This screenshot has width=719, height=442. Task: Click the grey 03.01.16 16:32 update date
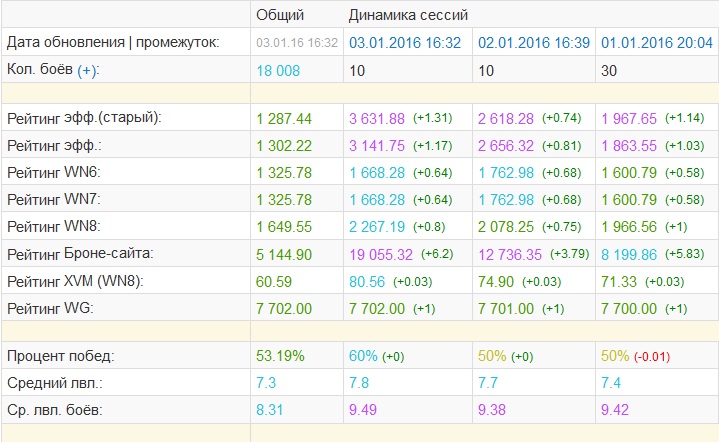click(x=297, y=43)
